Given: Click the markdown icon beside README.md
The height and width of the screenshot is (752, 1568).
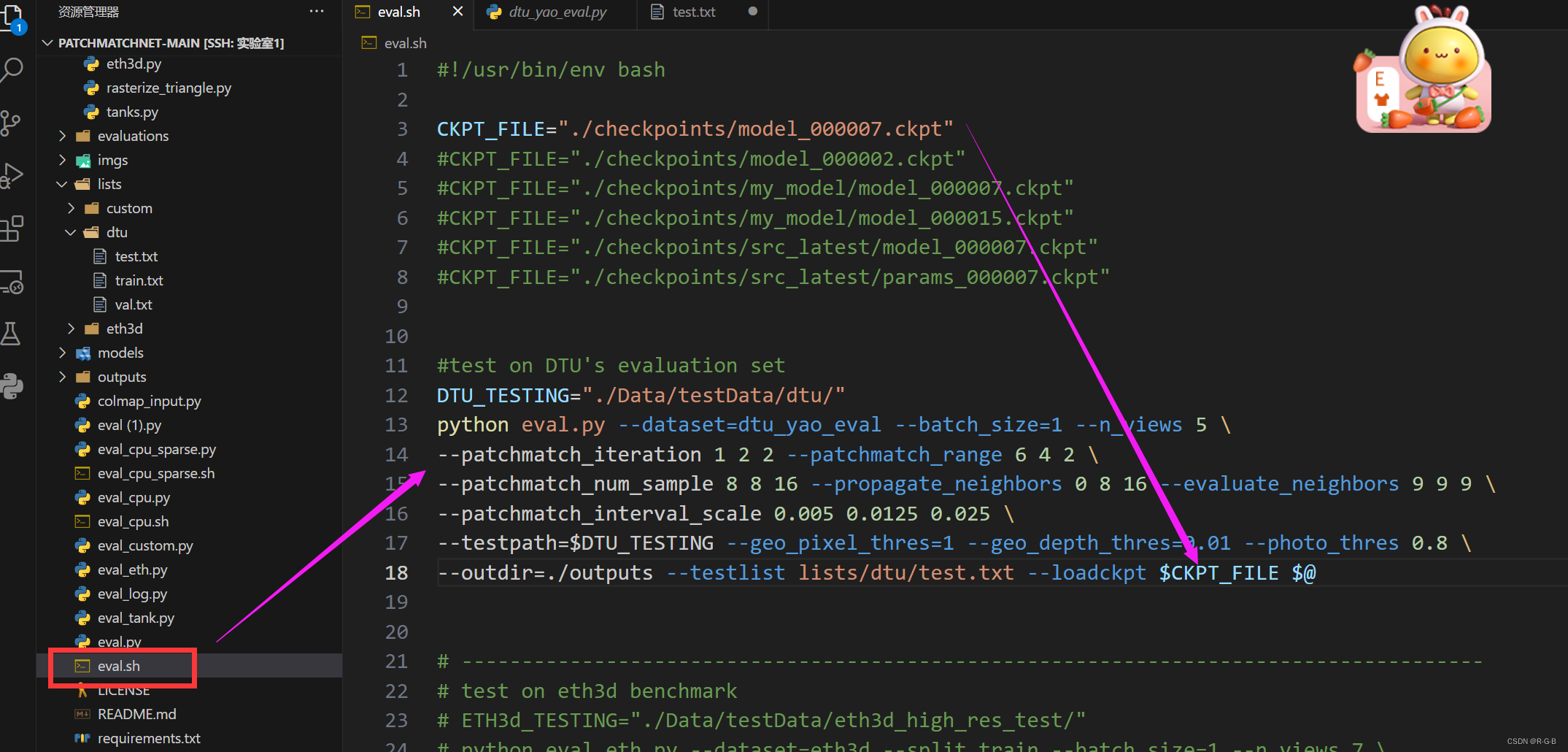Looking at the screenshot, I should (82, 714).
